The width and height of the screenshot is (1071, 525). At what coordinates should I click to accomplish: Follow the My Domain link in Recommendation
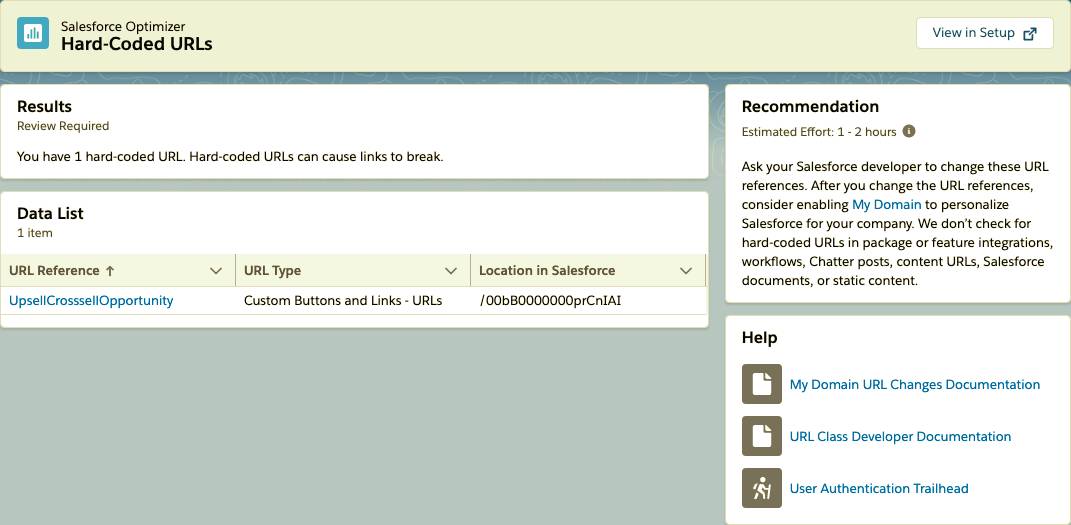point(887,205)
